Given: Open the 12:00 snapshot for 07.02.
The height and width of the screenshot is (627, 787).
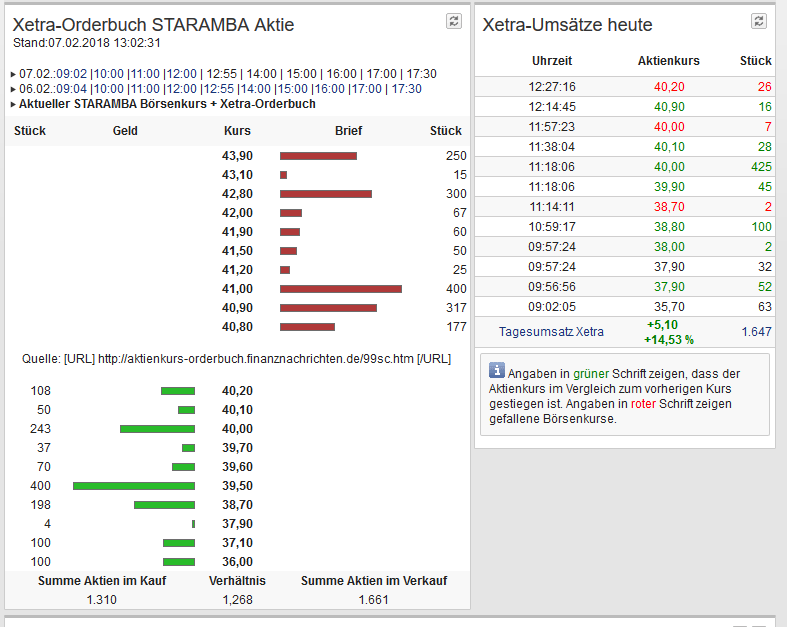Looking at the screenshot, I should click(181, 74).
